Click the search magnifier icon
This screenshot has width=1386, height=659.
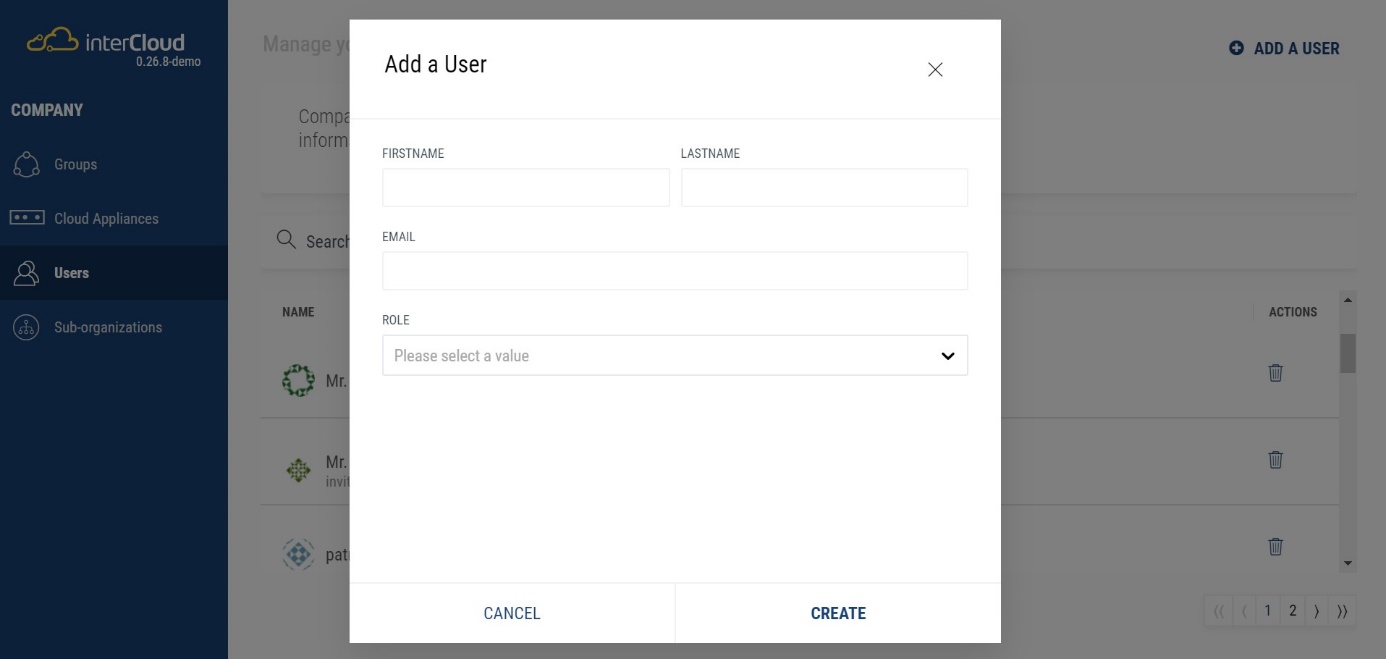[x=286, y=240]
